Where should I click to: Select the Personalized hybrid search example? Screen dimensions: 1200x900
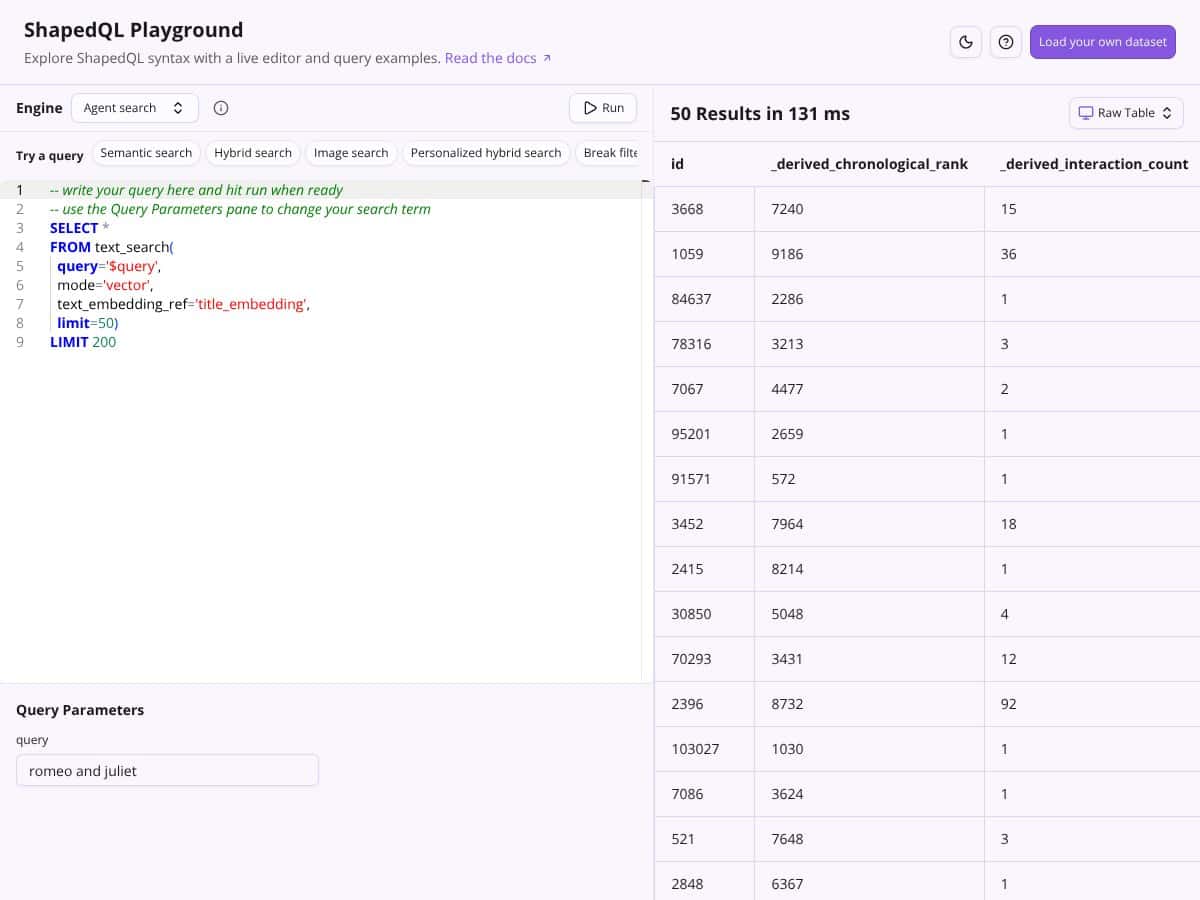click(x=486, y=152)
